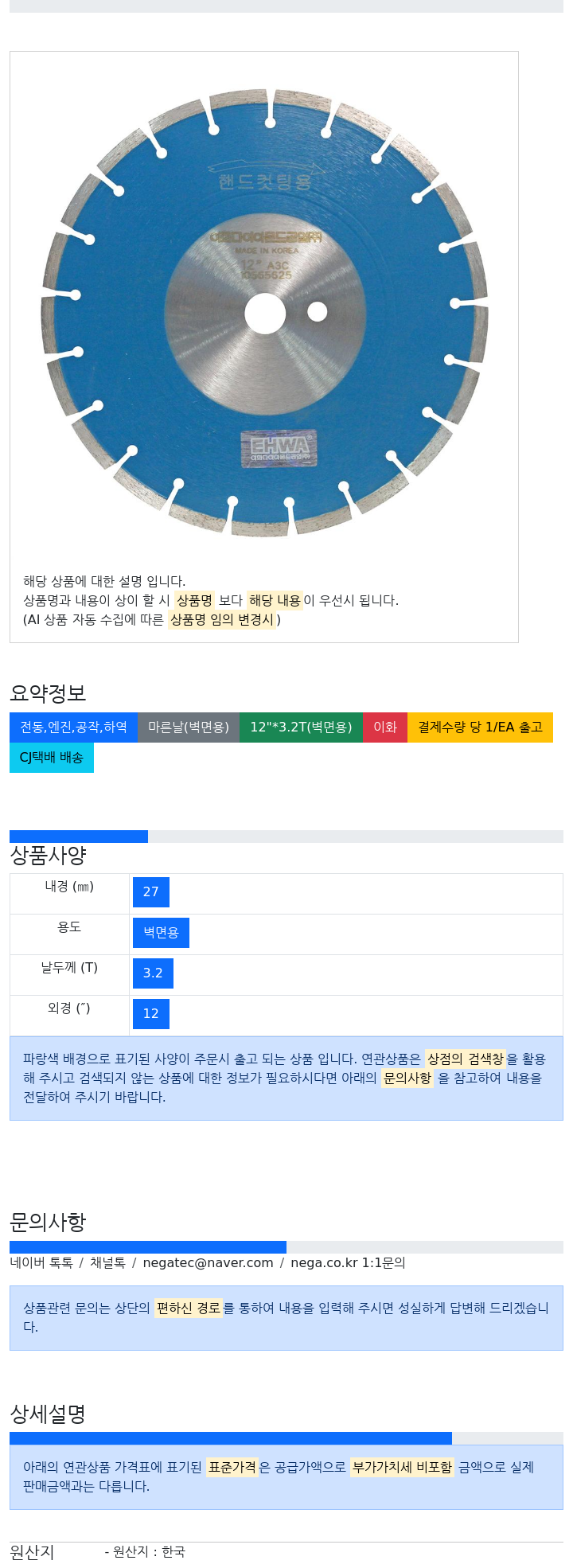Click the 27 inner diameter value

point(151,892)
